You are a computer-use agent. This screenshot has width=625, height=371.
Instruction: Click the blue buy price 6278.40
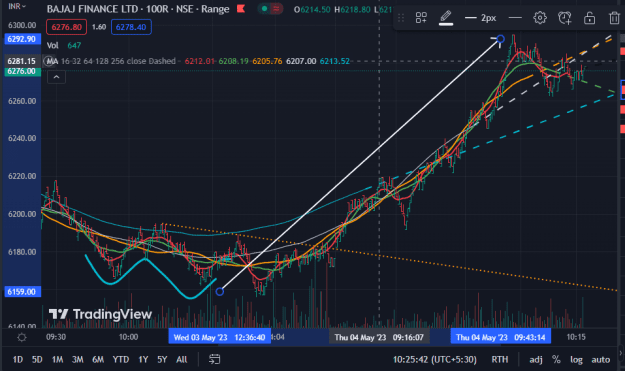coord(131,27)
